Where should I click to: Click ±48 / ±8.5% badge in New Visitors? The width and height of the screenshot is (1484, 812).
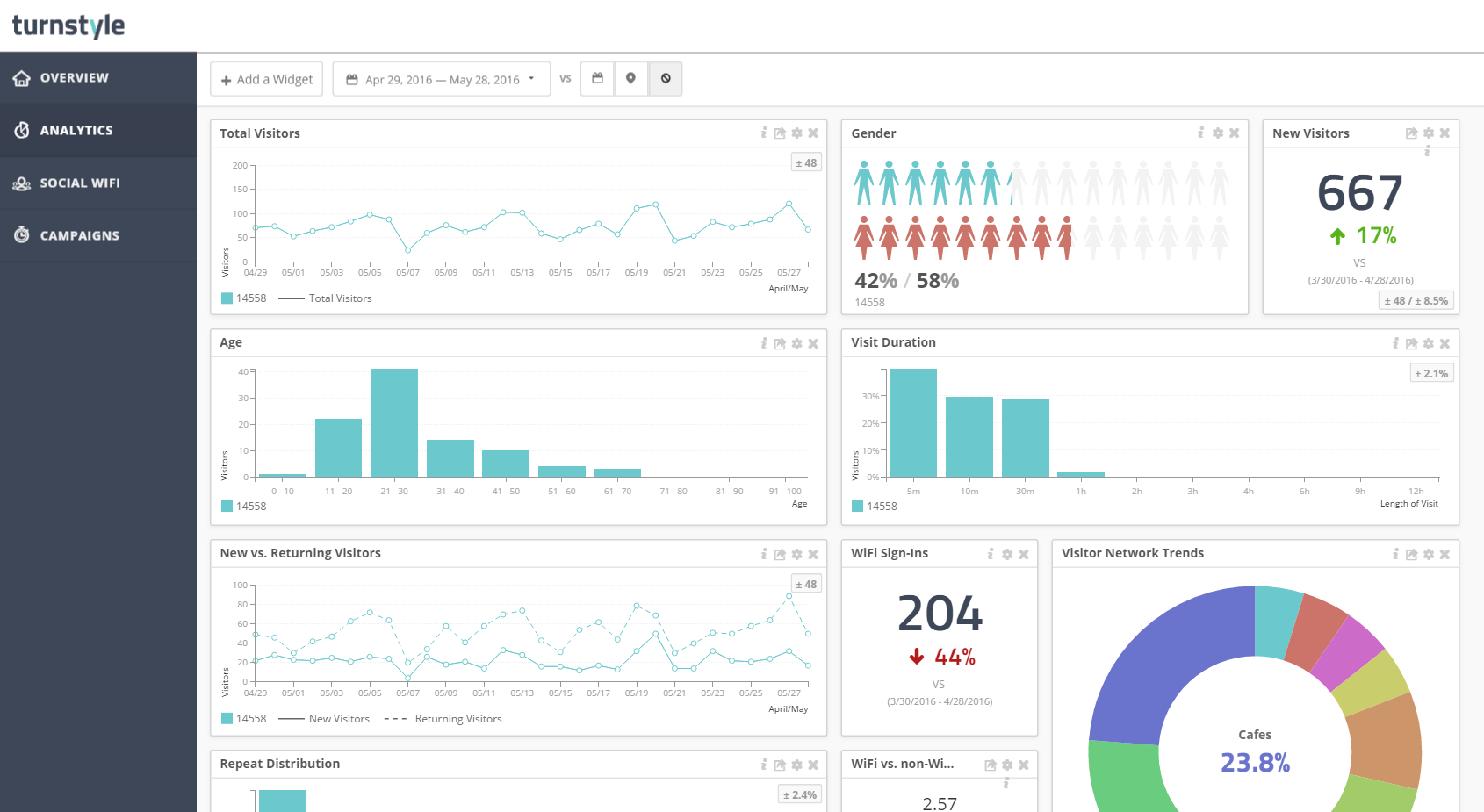coord(1416,300)
